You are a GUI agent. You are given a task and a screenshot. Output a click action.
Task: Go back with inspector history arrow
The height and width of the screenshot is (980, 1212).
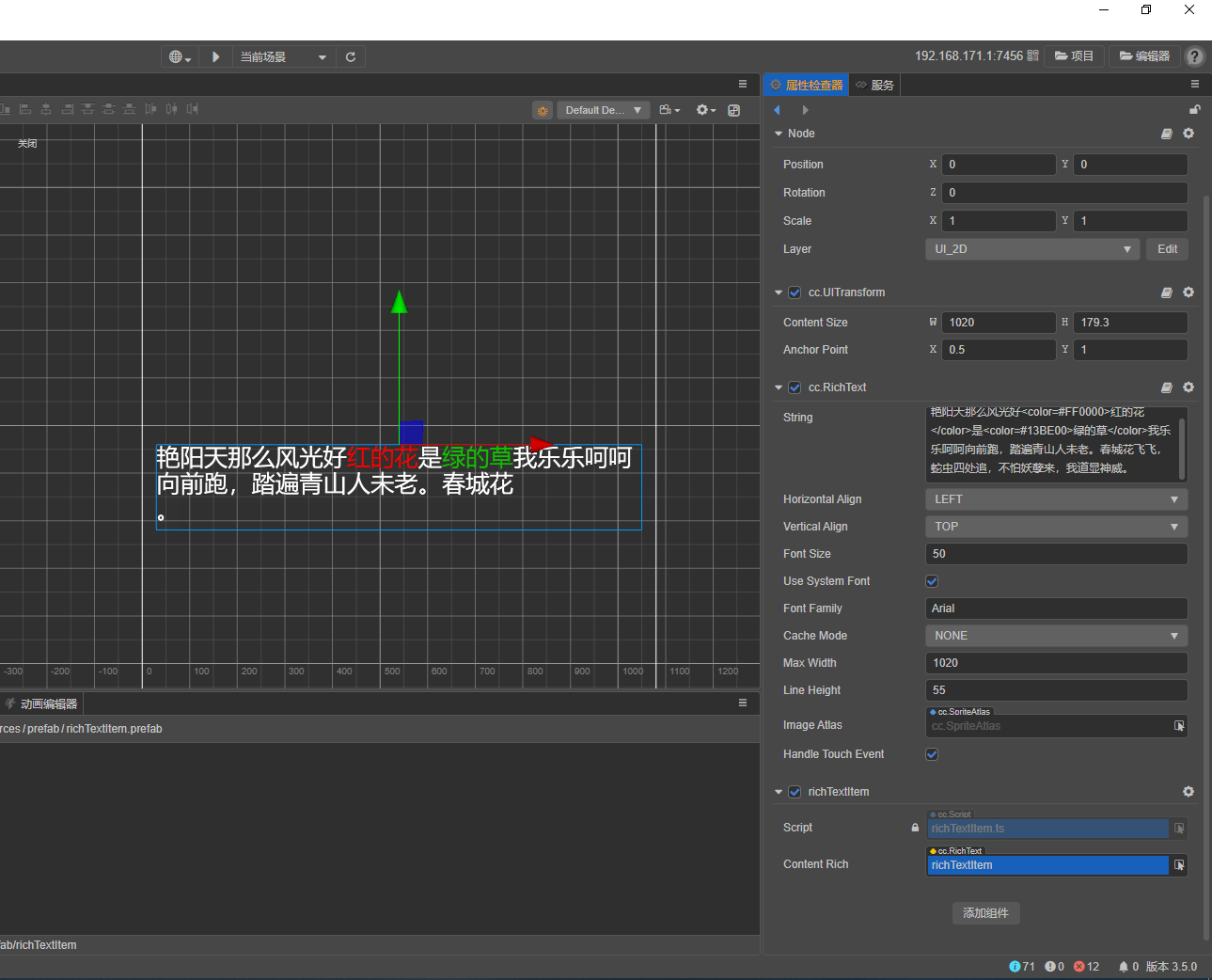(x=778, y=110)
